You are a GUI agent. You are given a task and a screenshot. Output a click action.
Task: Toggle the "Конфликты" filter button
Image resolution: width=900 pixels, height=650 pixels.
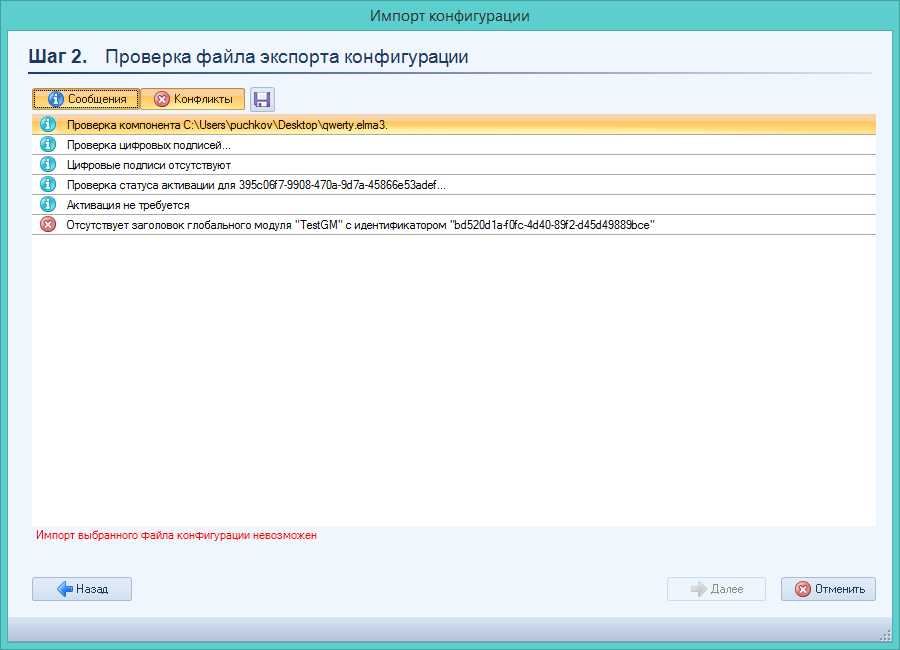[x=192, y=99]
